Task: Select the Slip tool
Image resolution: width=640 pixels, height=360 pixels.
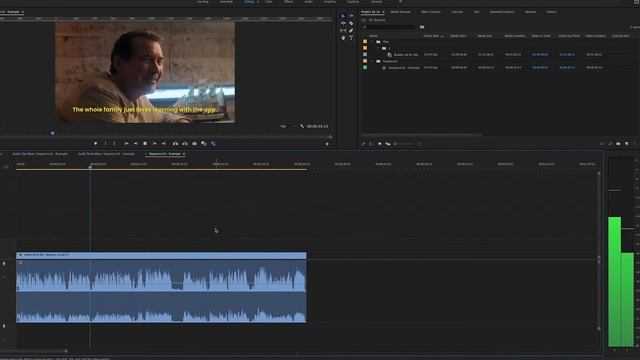Action: [343, 31]
